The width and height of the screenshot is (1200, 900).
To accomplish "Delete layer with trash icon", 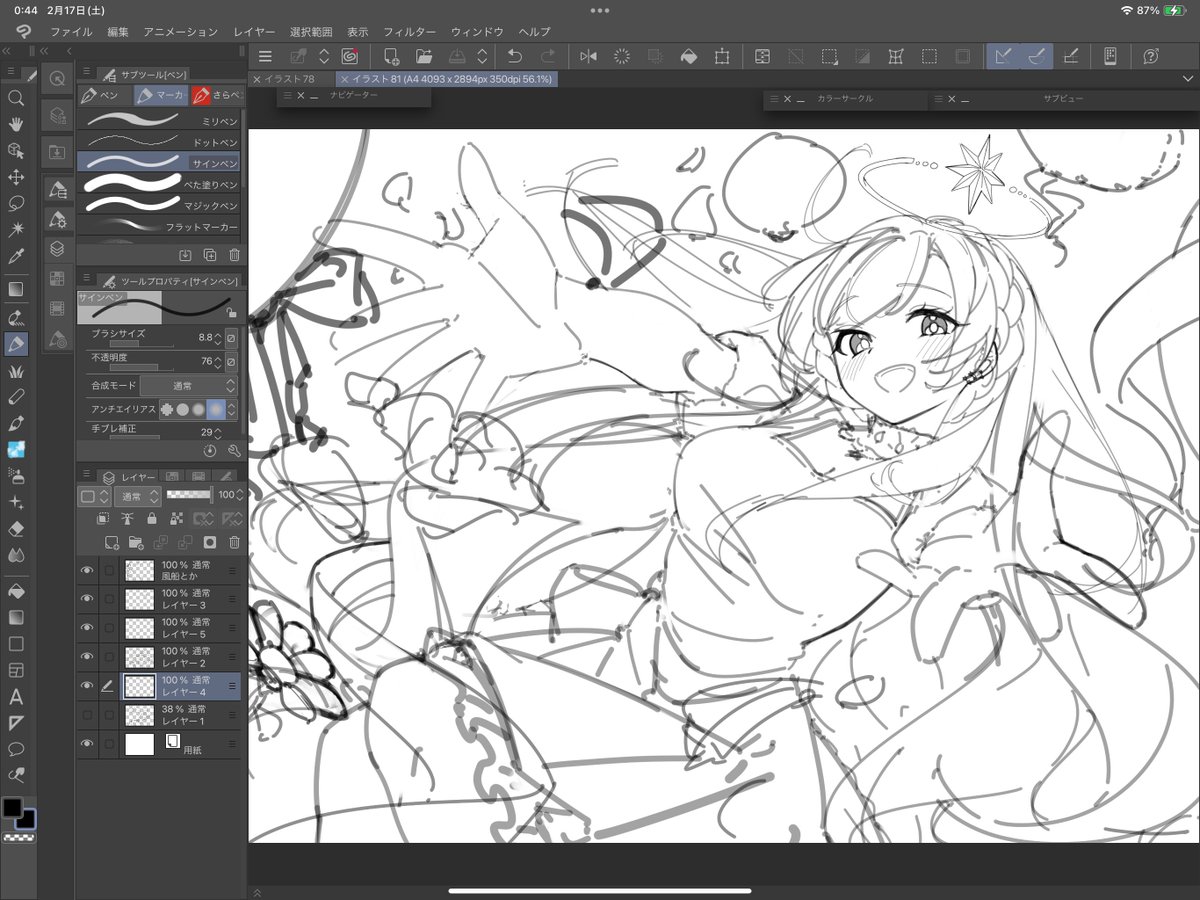I will point(234,542).
